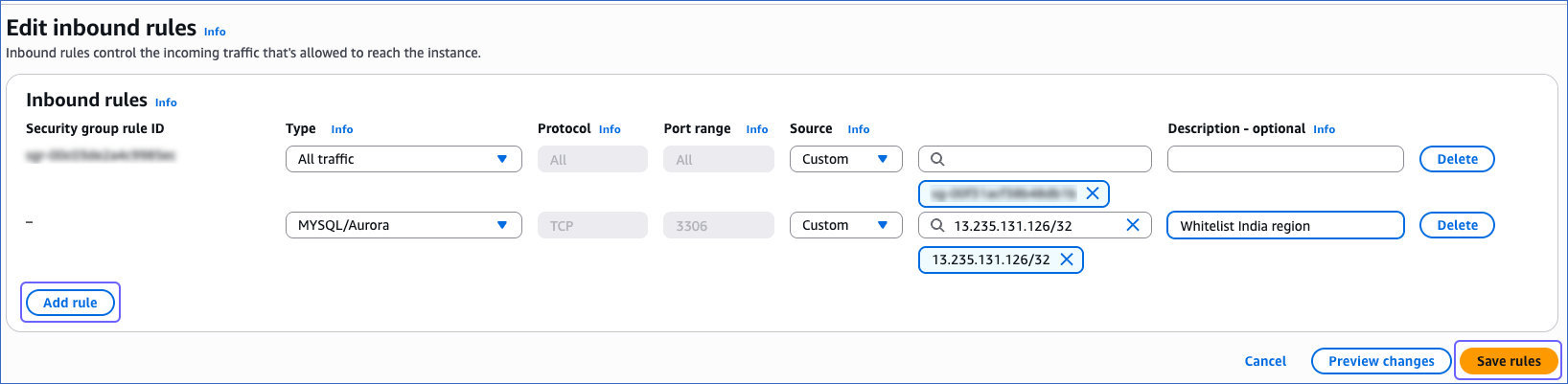1568x384 pixels.
Task: Click the disabled TCP protocol field
Action: point(592,225)
